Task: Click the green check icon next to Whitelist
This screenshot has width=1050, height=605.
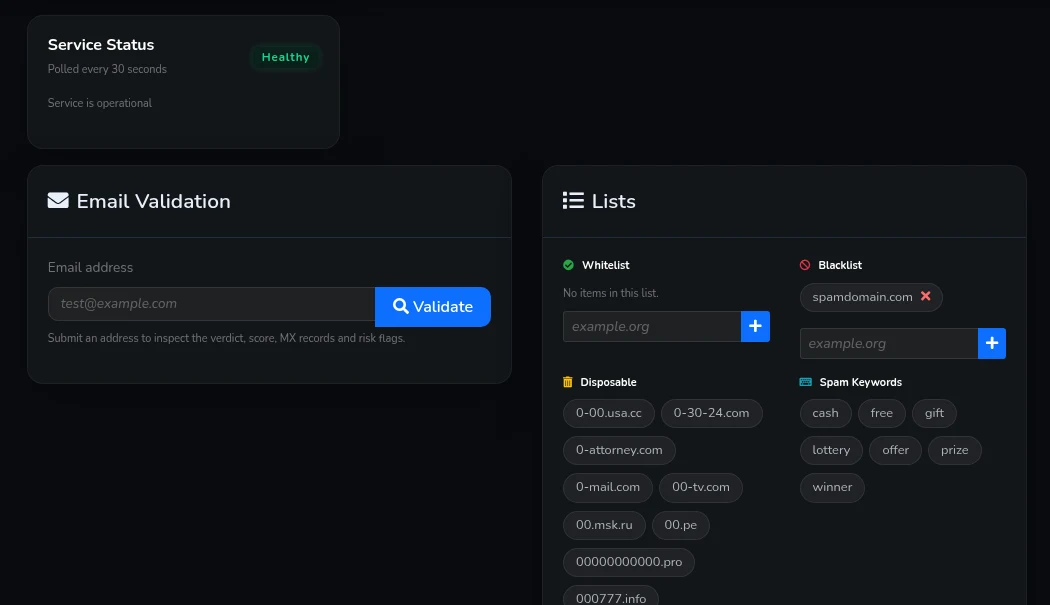Action: point(569,265)
